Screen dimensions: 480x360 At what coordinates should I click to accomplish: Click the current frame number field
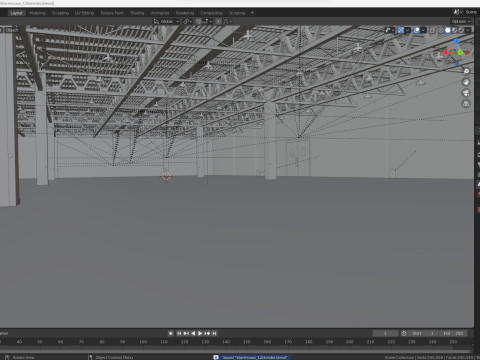(385, 333)
